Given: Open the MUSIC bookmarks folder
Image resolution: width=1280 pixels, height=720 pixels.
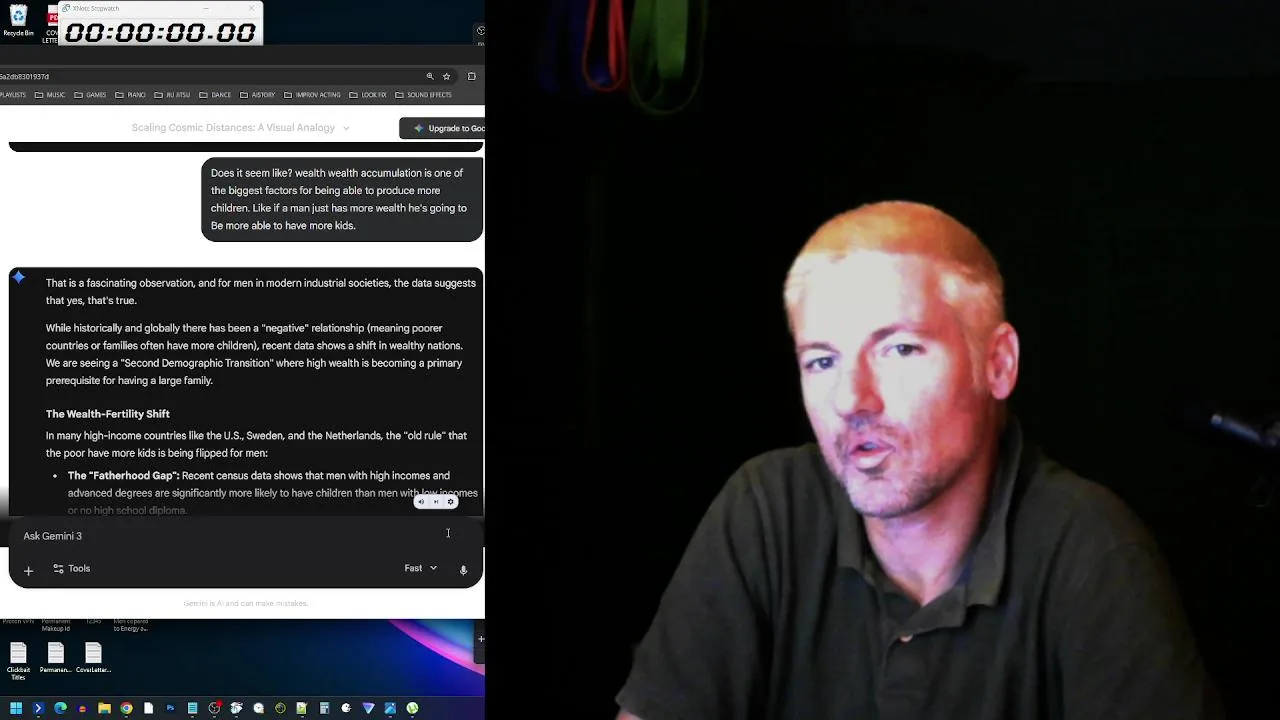Looking at the screenshot, I should coord(49,95).
